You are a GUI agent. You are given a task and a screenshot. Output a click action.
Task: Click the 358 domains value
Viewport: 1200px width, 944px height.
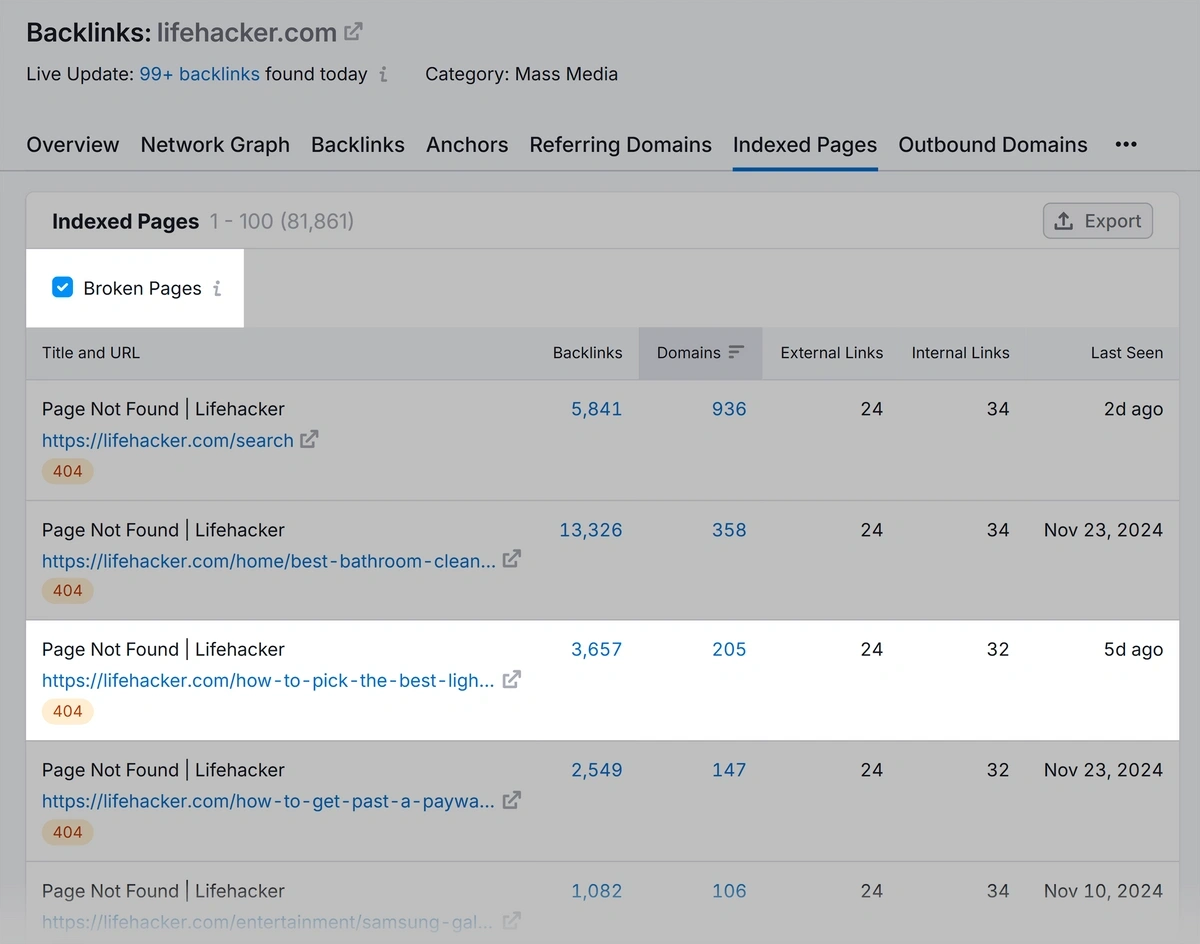tap(729, 530)
